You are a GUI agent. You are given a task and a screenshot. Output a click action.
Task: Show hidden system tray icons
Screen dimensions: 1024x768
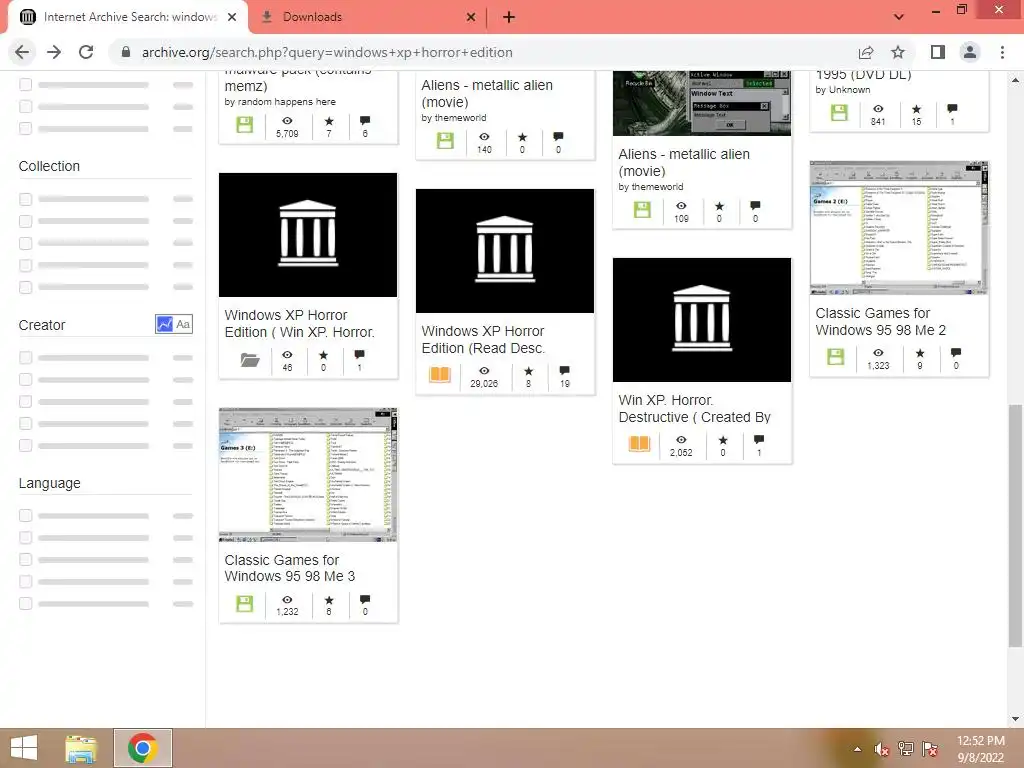857,749
